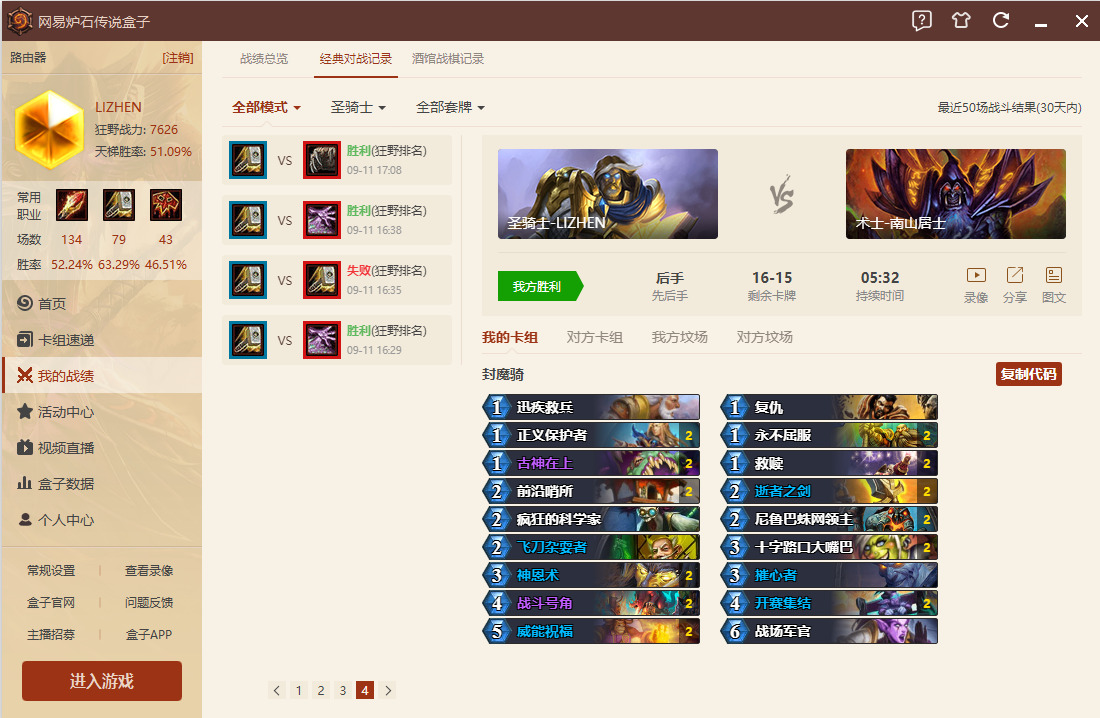1100x718 pixels.
Task: Click the replay 录像 icon
Action: point(976,275)
